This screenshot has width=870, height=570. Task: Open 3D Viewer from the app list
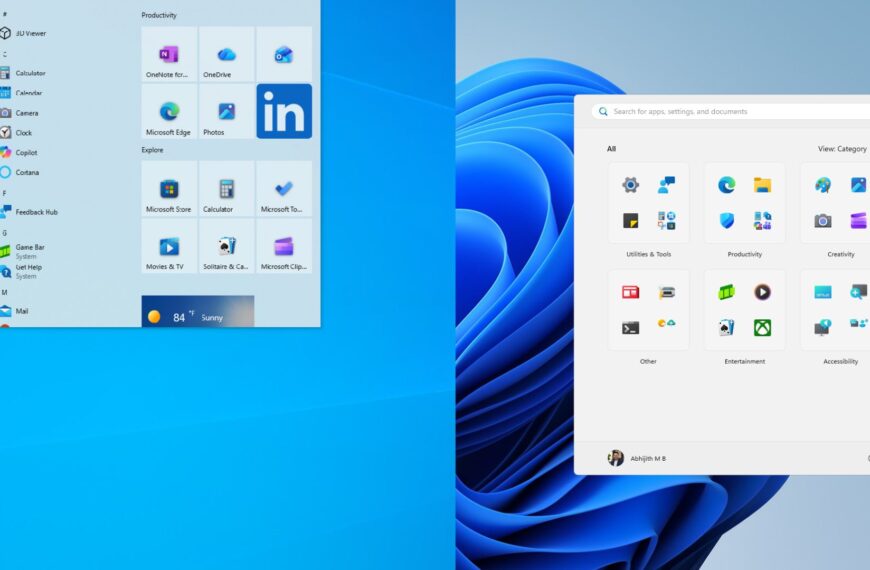pos(25,33)
